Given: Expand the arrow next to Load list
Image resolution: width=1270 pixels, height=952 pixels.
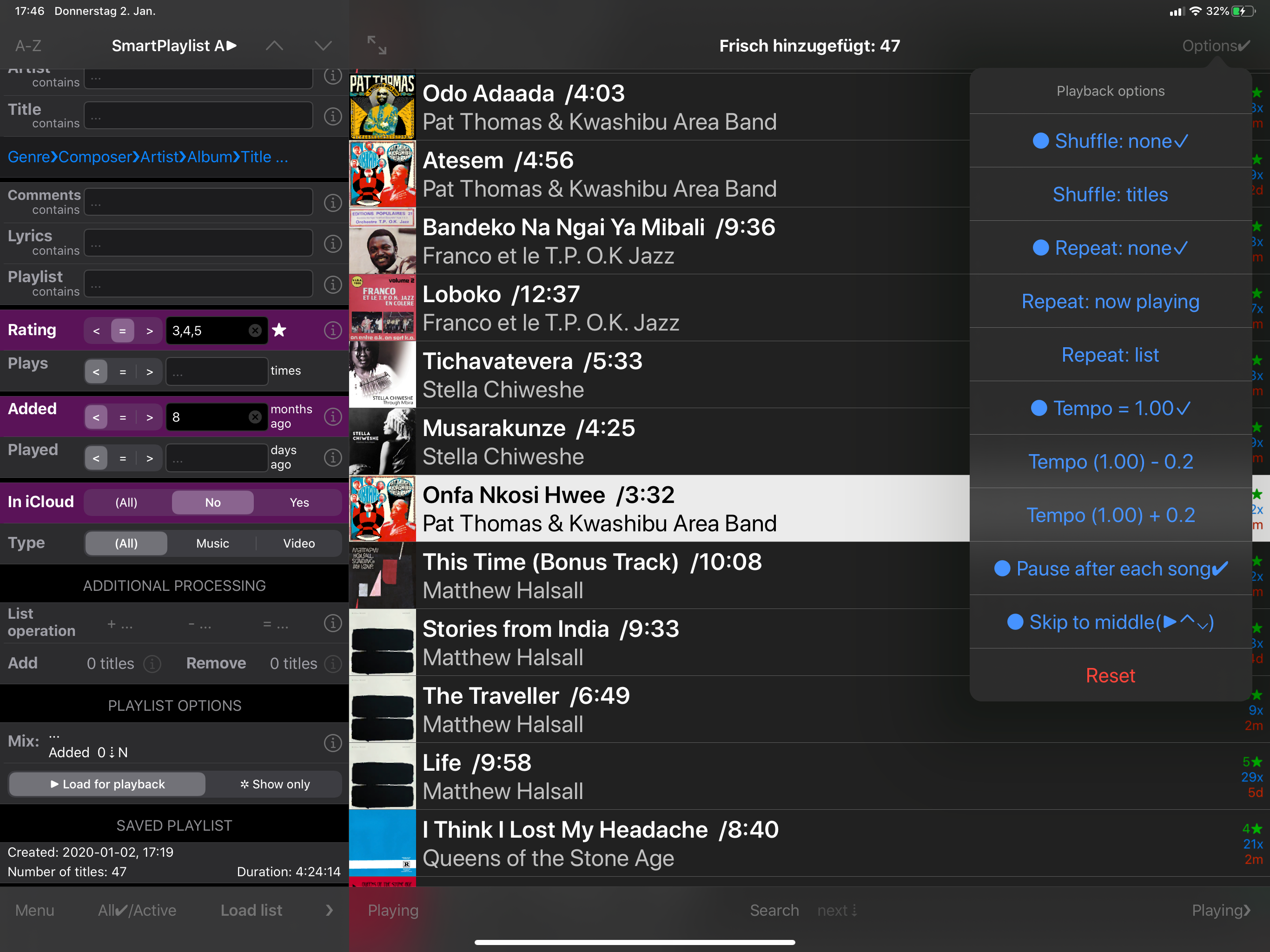Looking at the screenshot, I should [x=329, y=910].
